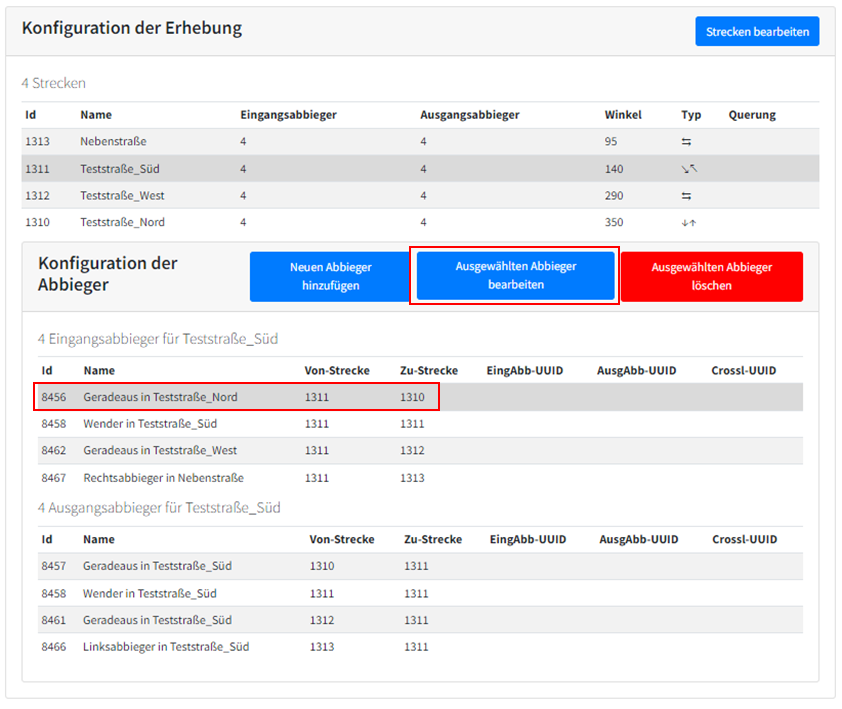This screenshot has height=709, width=842.
Task: Click Ausgewählten Abbieger bearbeiten
Action: click(516, 276)
